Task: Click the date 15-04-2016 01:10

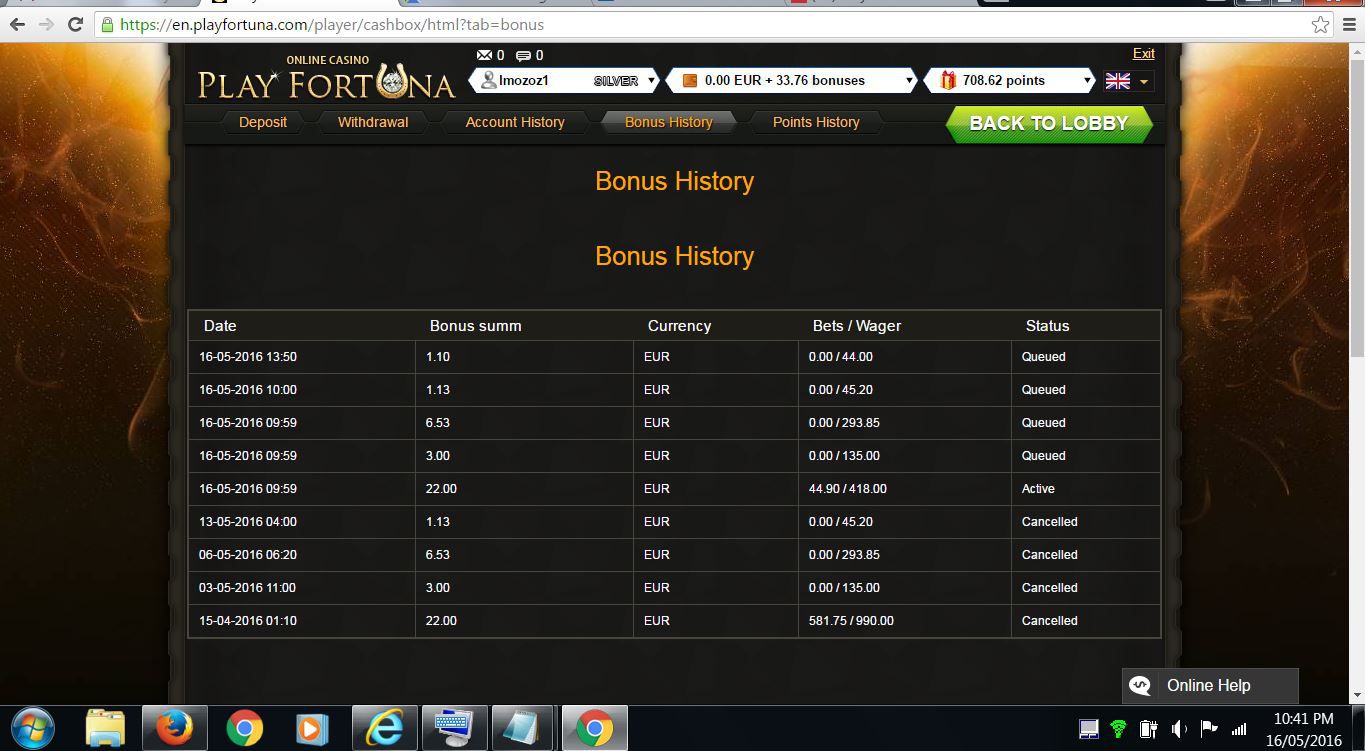Action: [x=248, y=621]
